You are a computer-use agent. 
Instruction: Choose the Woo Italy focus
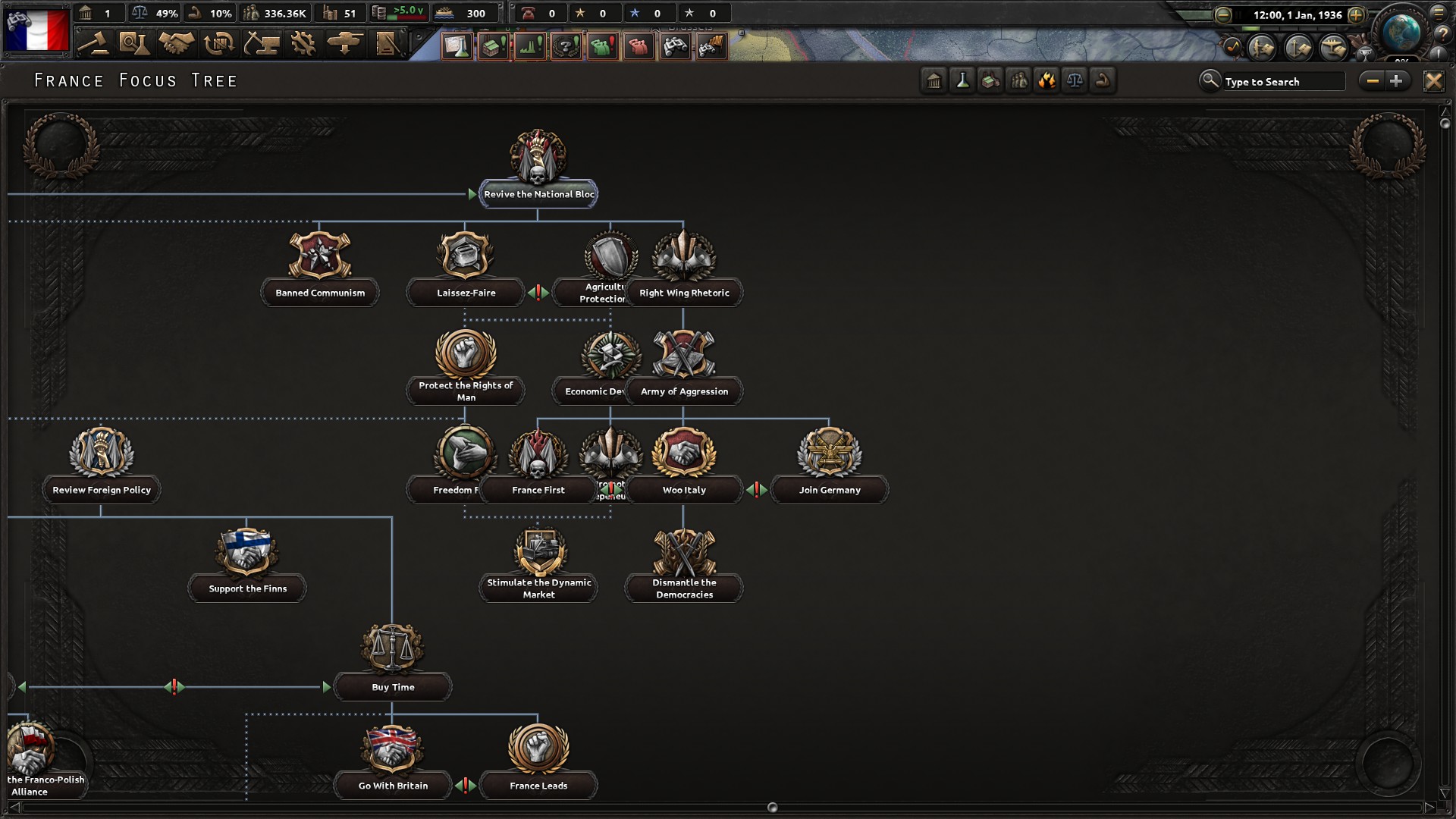684,464
